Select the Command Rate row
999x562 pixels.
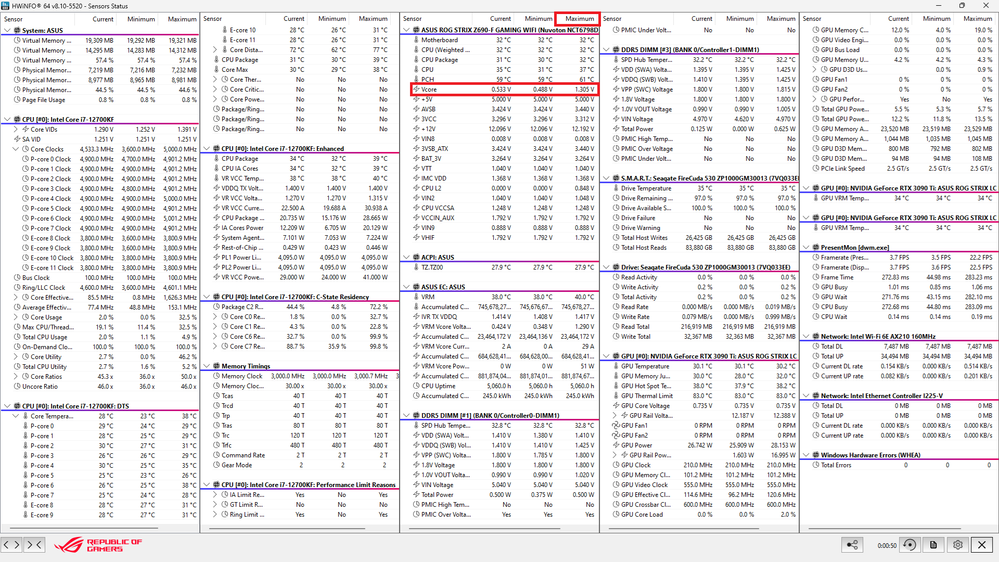(x=299, y=455)
